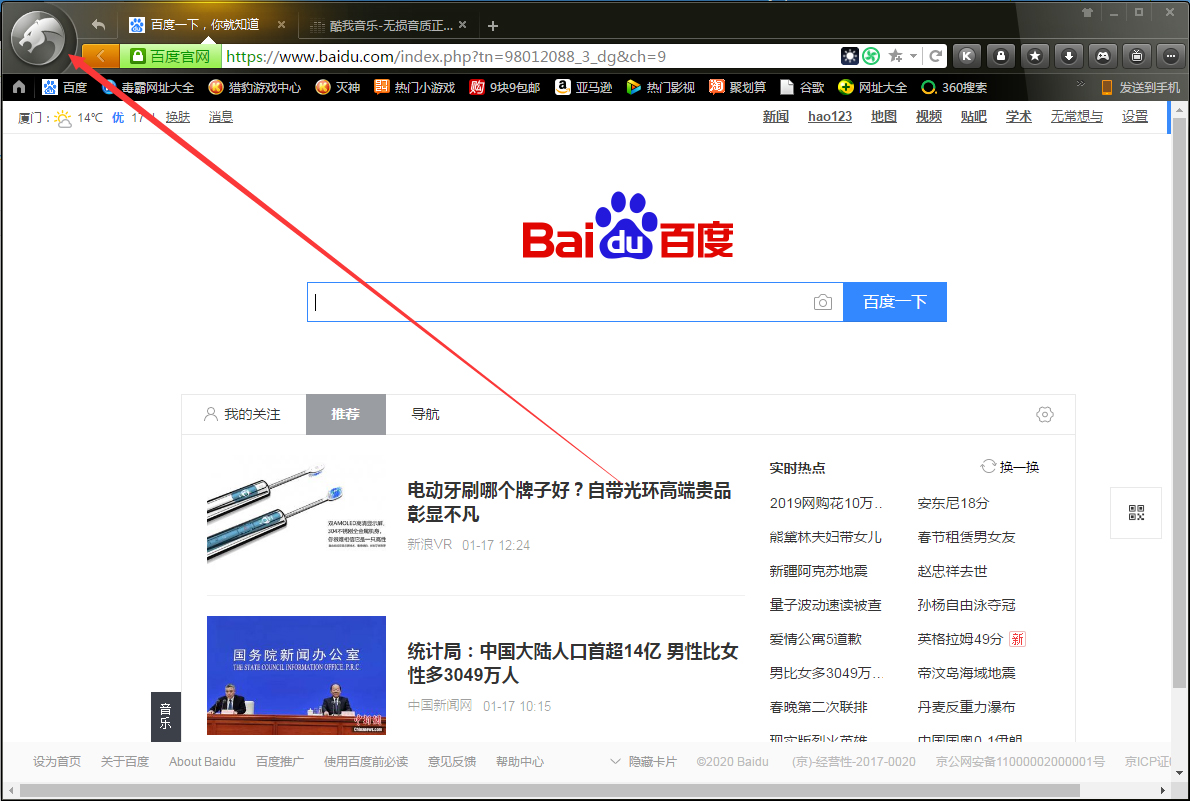This screenshot has width=1190, height=801.
Task: Open the QR code panel on the right edge
Action: tap(1135, 513)
